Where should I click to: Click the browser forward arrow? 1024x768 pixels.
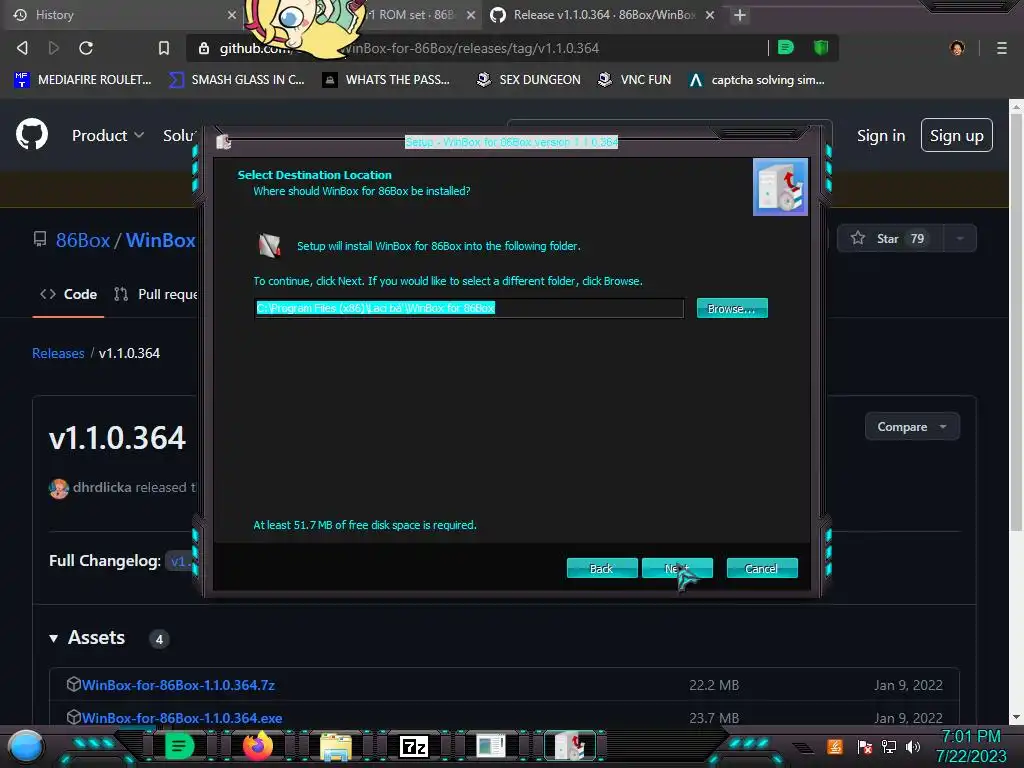click(54, 48)
